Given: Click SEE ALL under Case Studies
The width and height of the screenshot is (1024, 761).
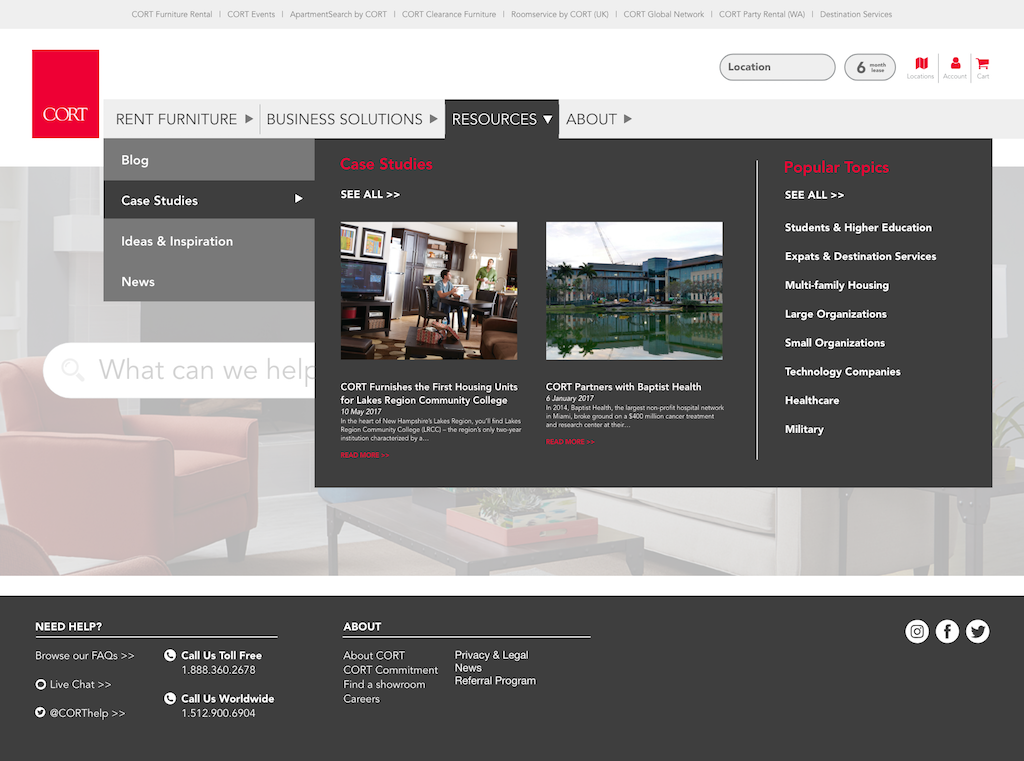Looking at the screenshot, I should click(x=370, y=194).
